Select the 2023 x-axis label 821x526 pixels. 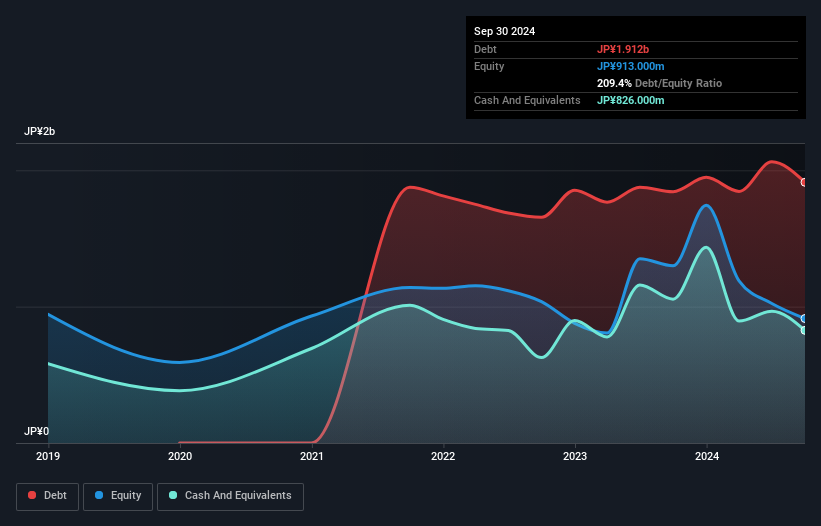(575, 456)
